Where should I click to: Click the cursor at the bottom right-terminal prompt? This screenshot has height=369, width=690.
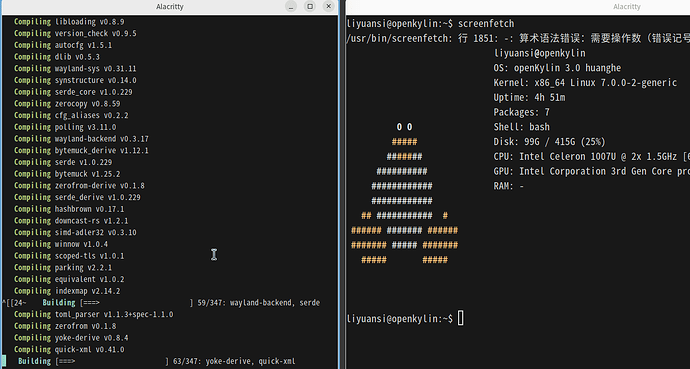(x=460, y=318)
